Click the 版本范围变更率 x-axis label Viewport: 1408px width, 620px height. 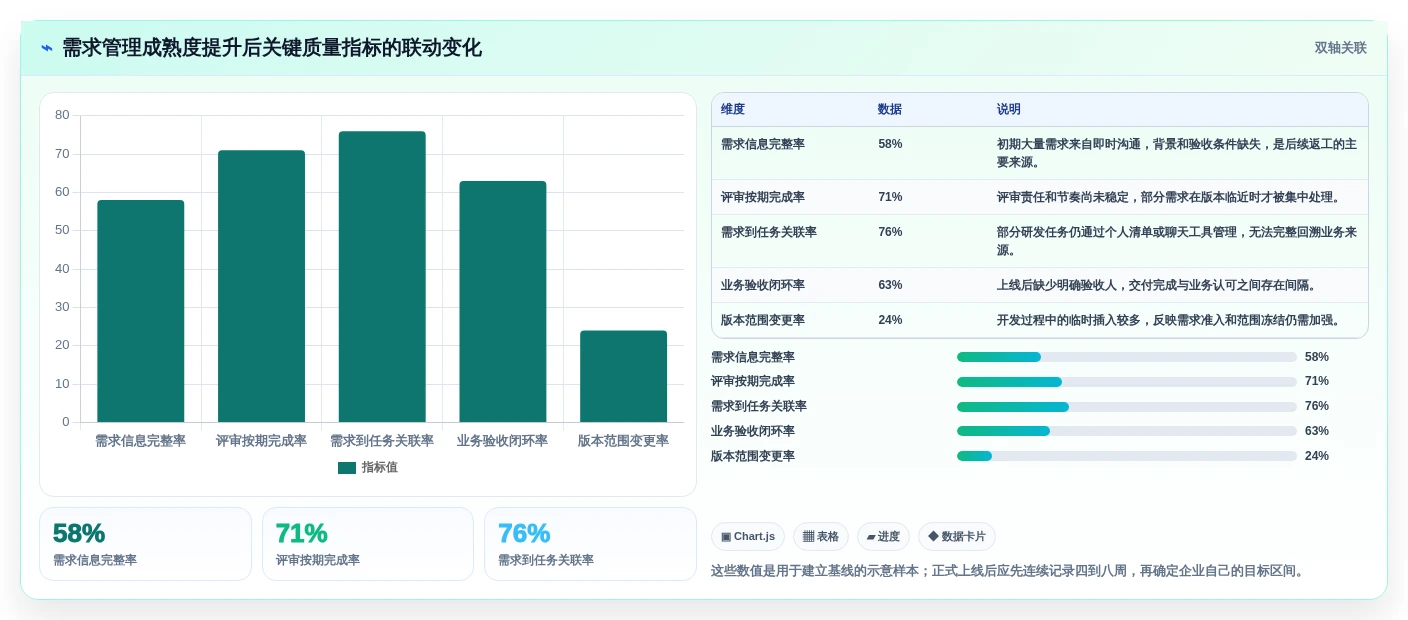click(623, 441)
